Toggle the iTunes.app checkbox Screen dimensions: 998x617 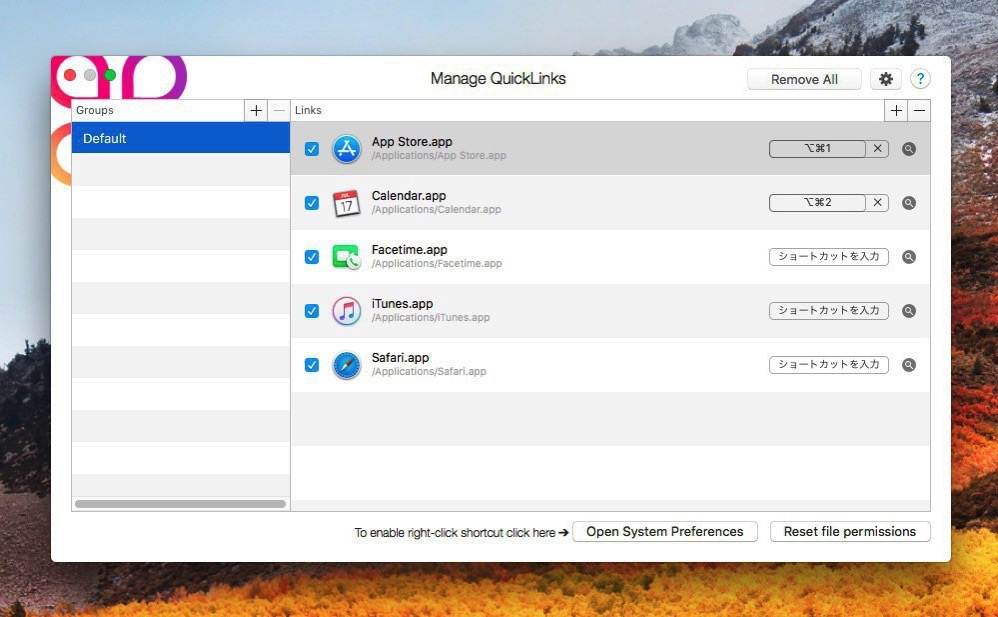point(311,311)
